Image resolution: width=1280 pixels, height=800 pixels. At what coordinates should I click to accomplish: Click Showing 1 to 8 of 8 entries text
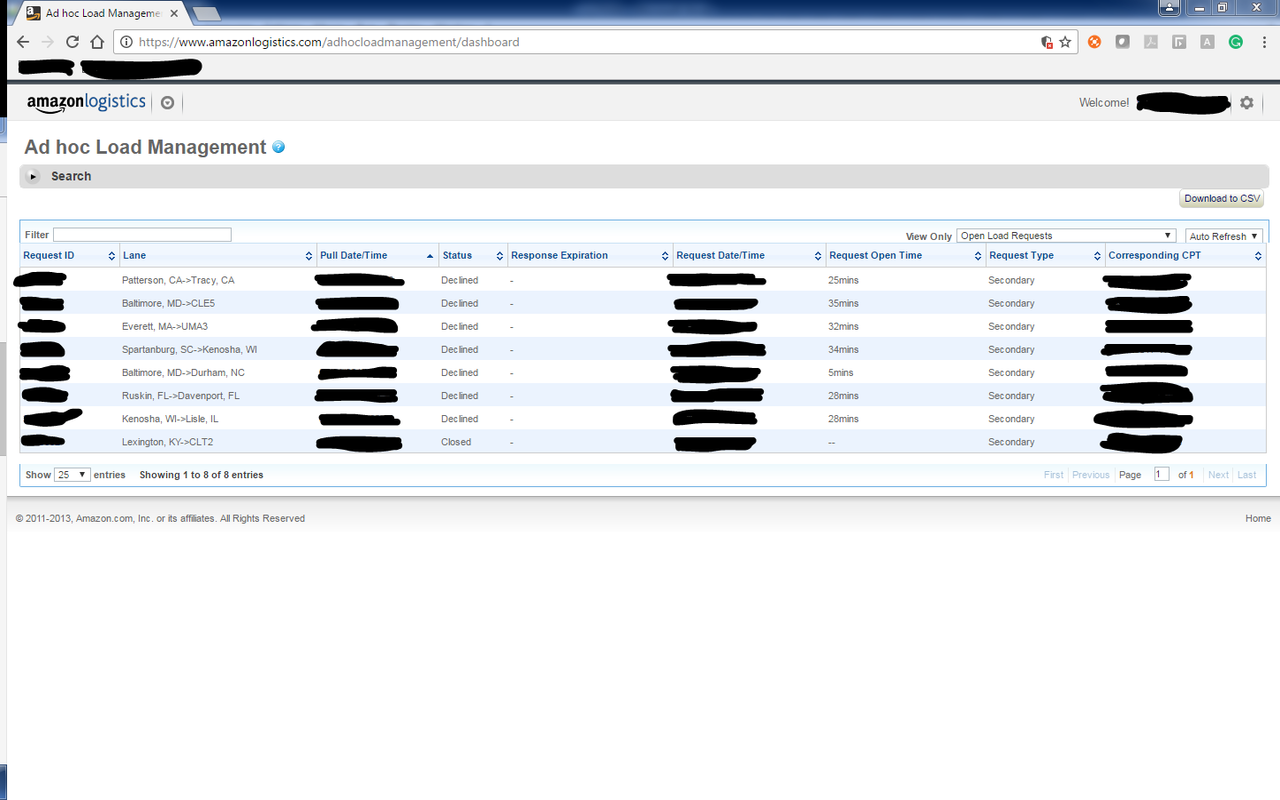201,475
